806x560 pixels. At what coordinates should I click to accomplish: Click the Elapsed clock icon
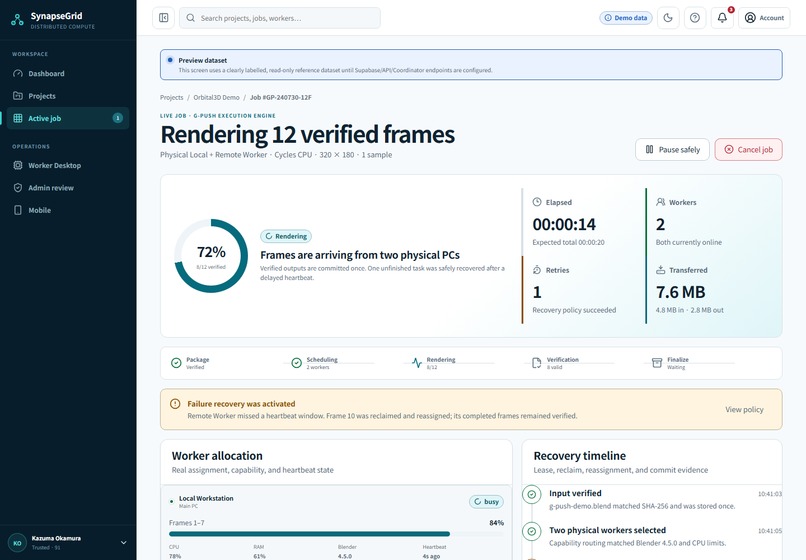tap(537, 202)
